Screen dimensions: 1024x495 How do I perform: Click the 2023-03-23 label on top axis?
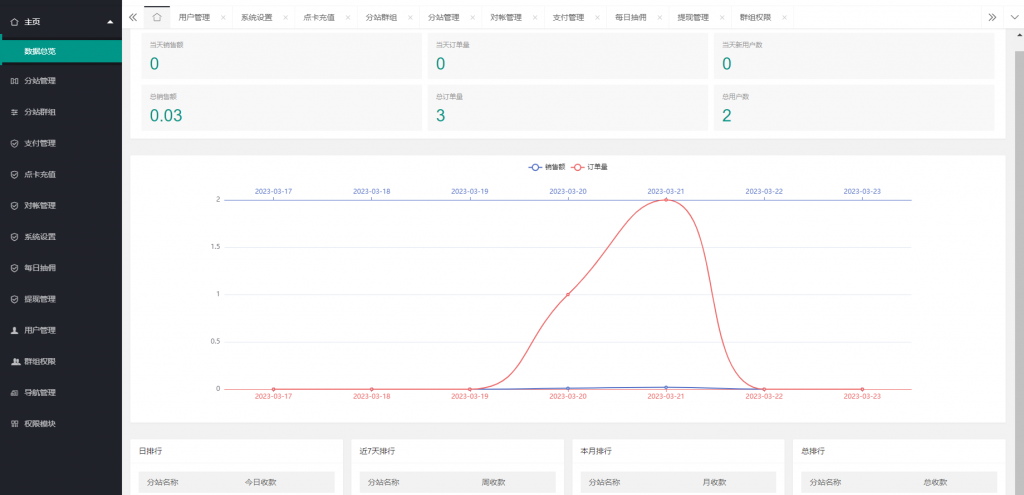[862, 191]
